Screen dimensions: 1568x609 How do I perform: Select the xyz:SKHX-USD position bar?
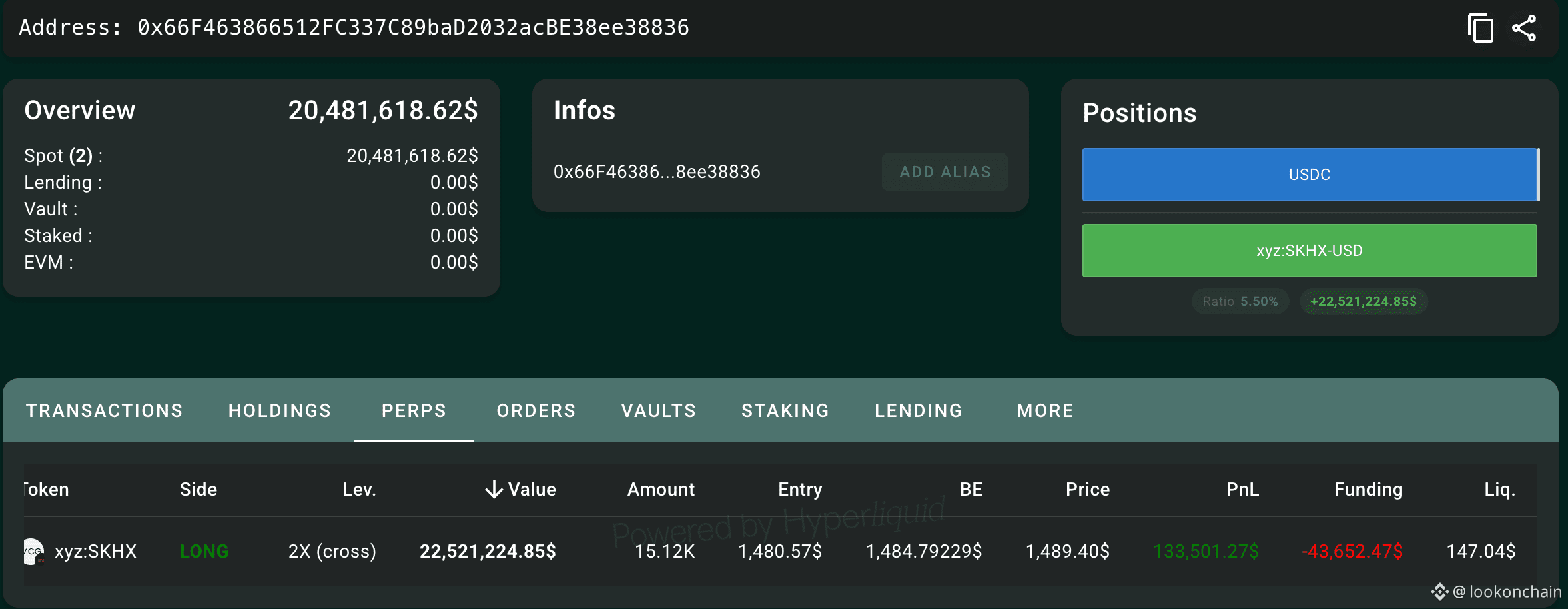tap(1310, 251)
